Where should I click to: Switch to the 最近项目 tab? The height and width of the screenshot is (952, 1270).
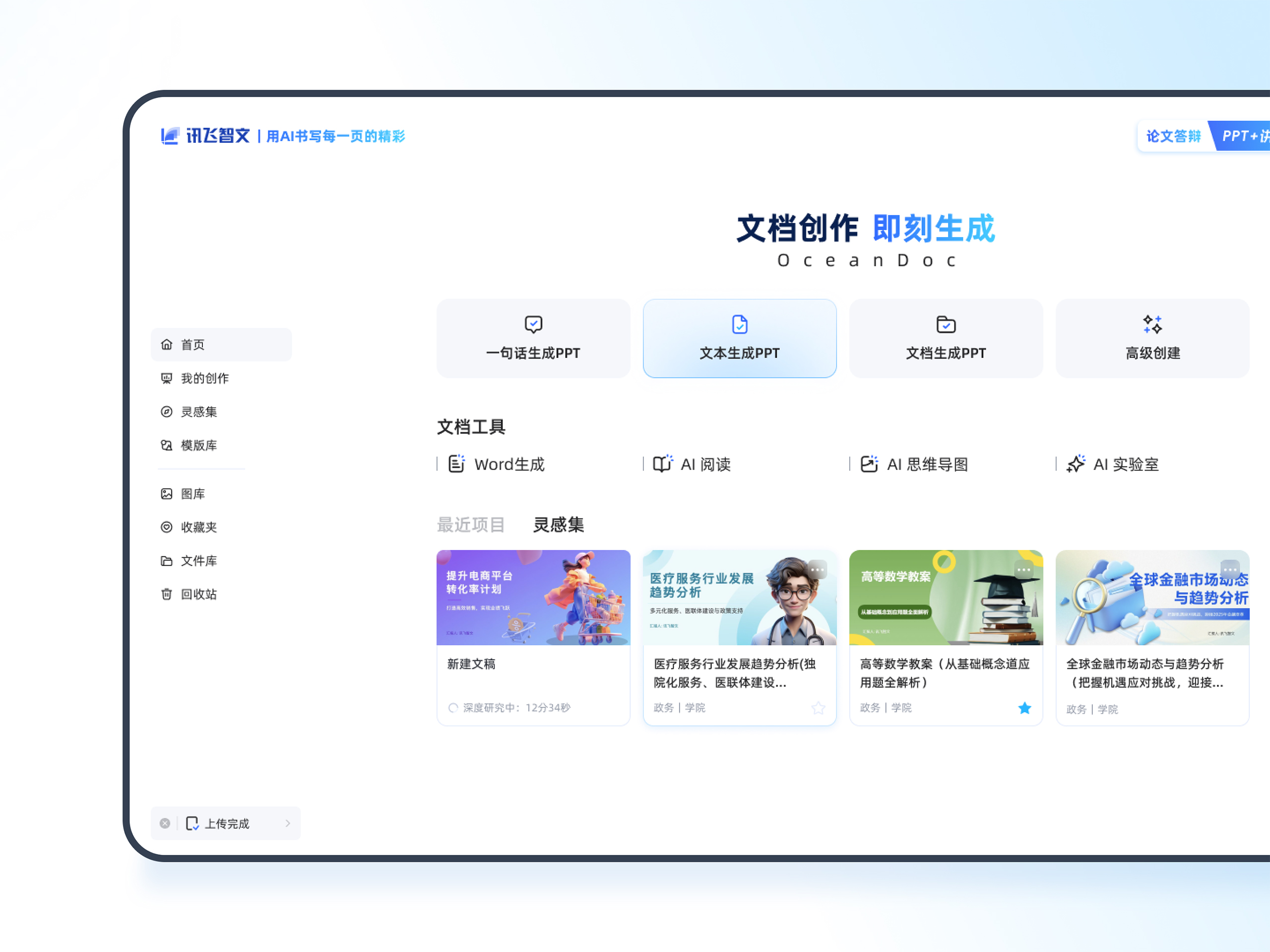pos(471,525)
